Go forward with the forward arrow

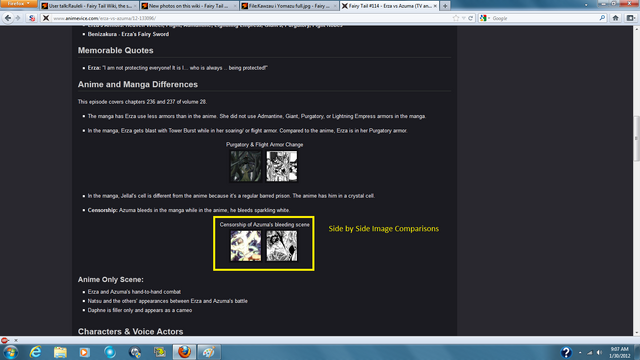[18, 18]
